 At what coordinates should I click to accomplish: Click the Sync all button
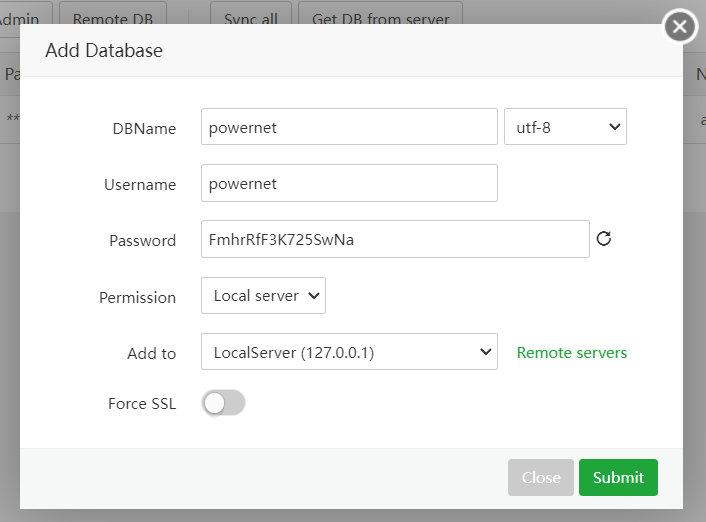pyautogui.click(x=250, y=17)
